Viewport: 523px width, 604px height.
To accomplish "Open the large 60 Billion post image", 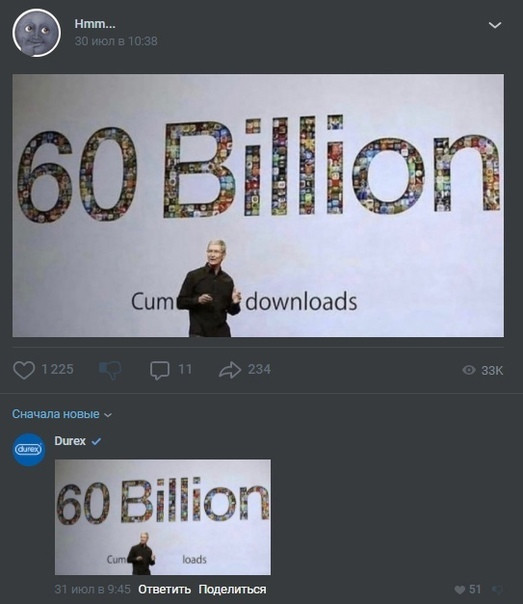I will (x=258, y=205).
